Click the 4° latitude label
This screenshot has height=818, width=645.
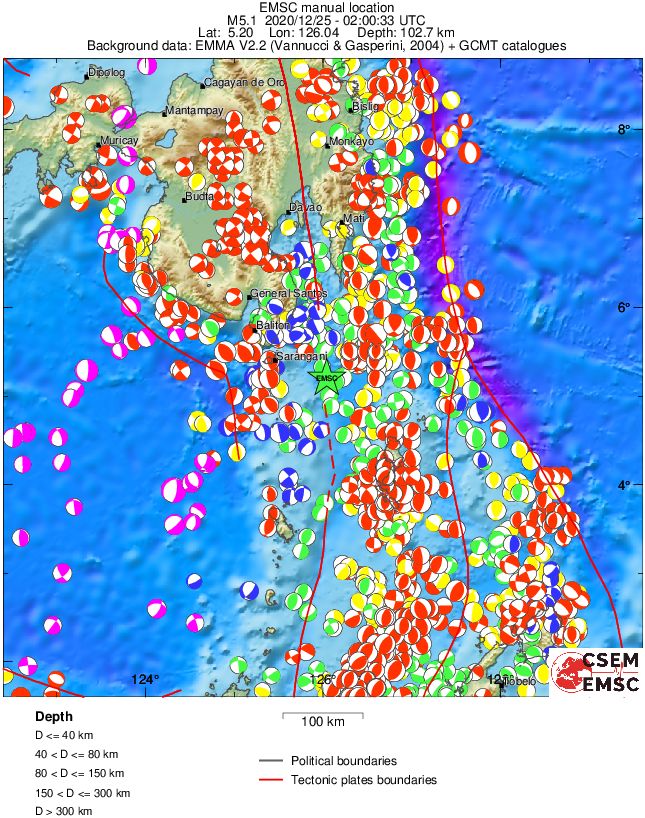(624, 485)
